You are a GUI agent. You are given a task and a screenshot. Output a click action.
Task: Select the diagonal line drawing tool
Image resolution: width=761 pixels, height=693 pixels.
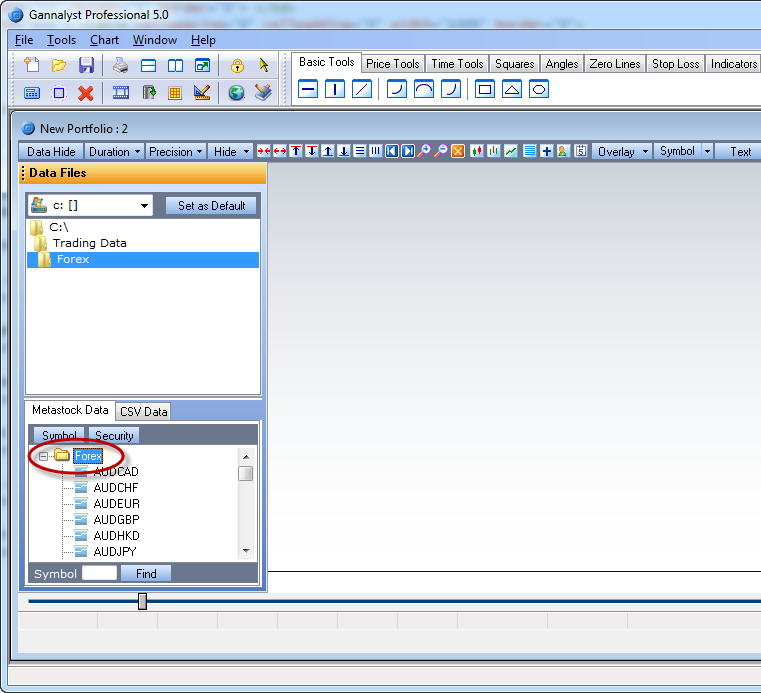tap(362, 89)
